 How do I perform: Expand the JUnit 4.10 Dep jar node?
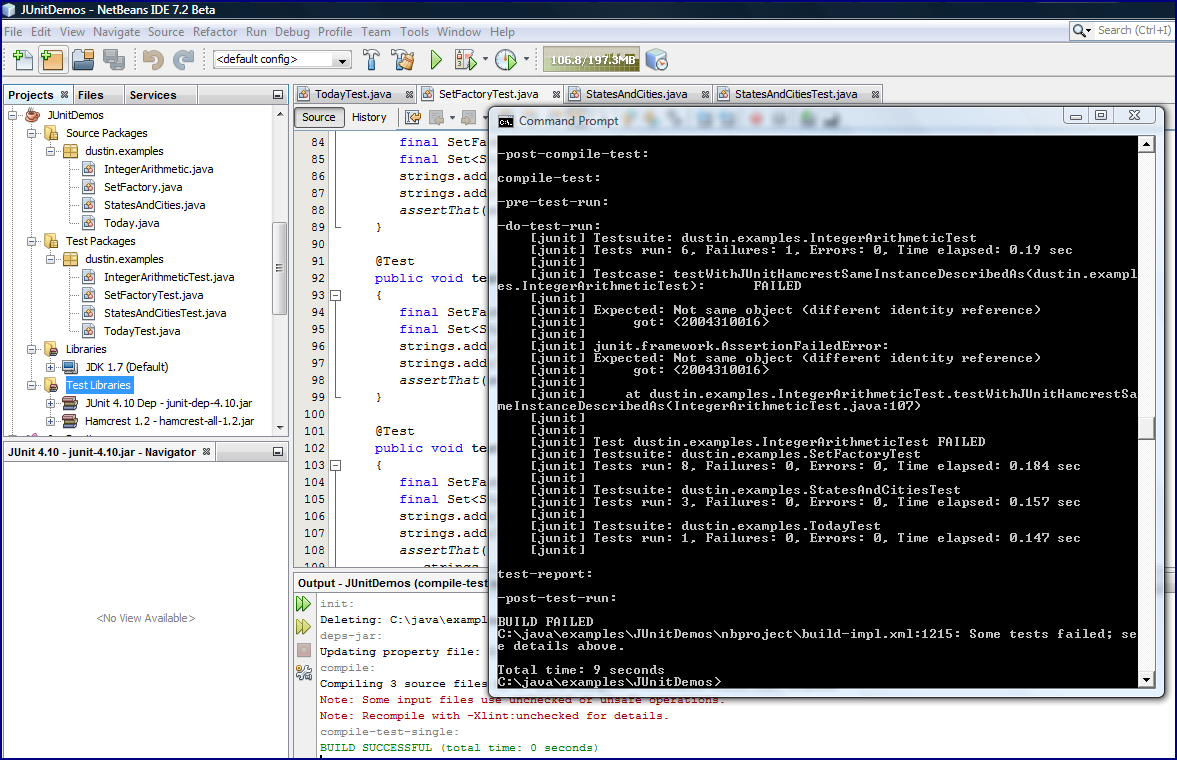50,403
